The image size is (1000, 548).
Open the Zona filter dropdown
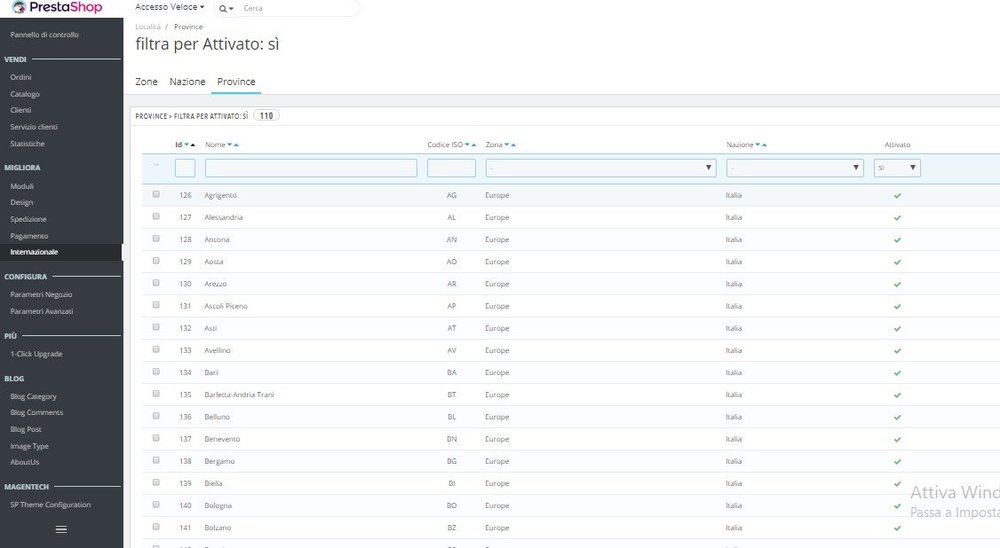click(x=601, y=168)
